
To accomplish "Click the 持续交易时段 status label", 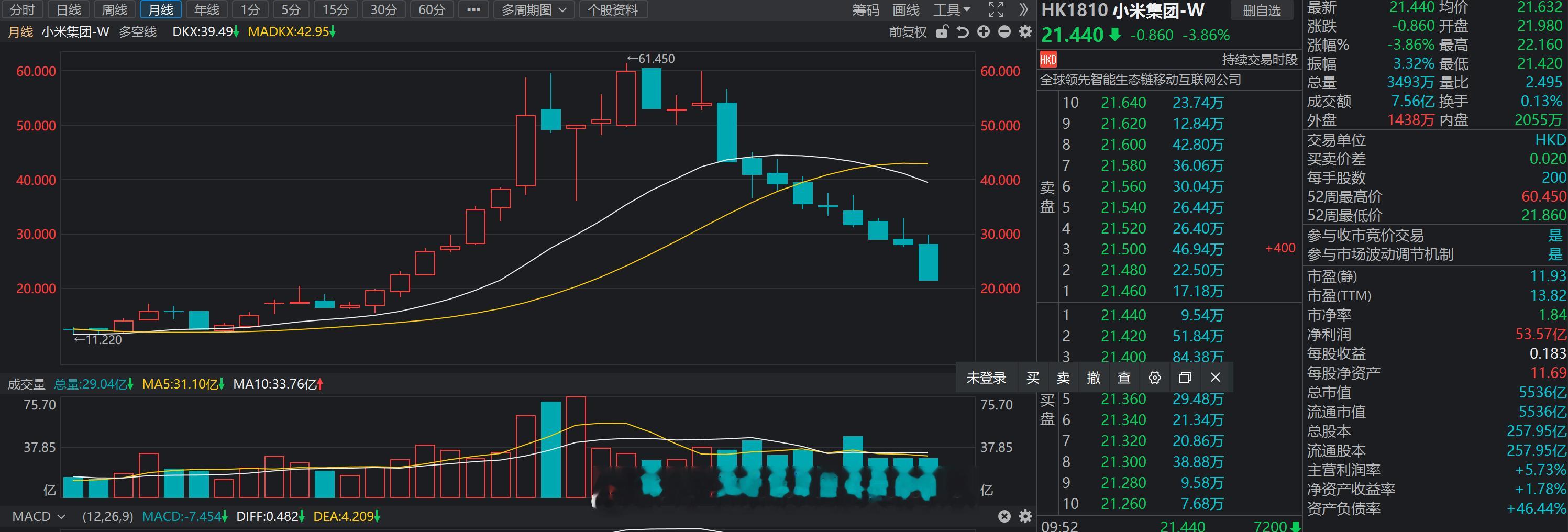I will (x=1260, y=60).
